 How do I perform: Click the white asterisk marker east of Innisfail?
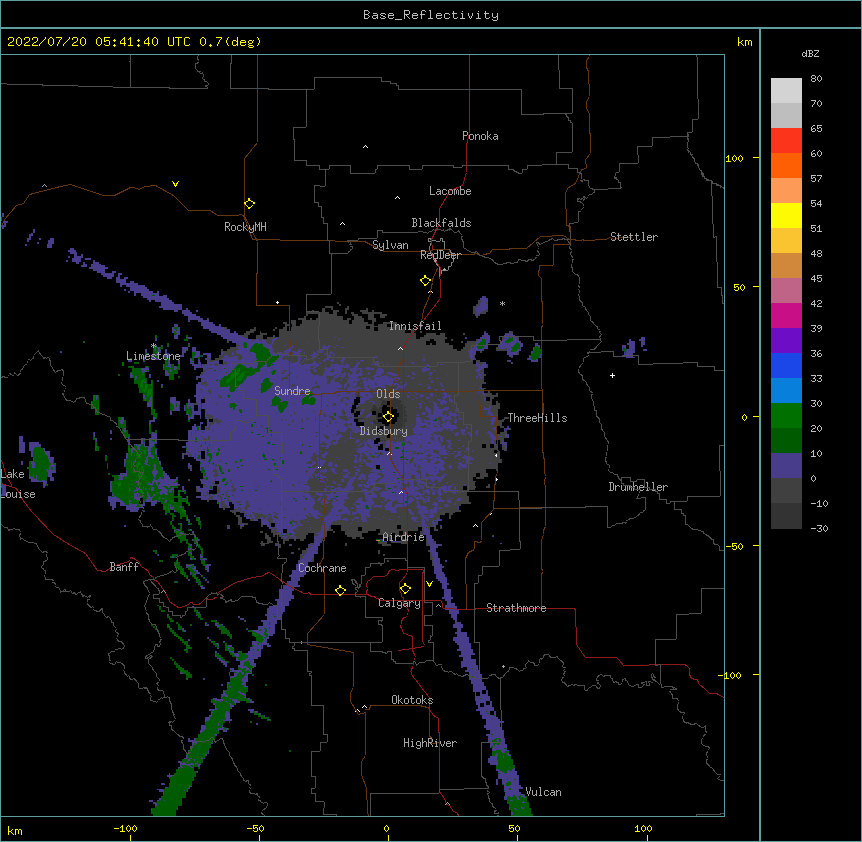[502, 303]
